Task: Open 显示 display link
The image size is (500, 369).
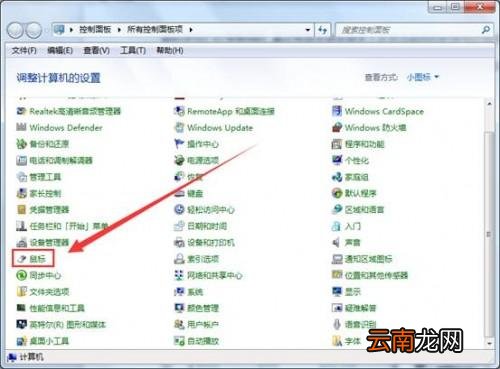Action: [x=353, y=292]
